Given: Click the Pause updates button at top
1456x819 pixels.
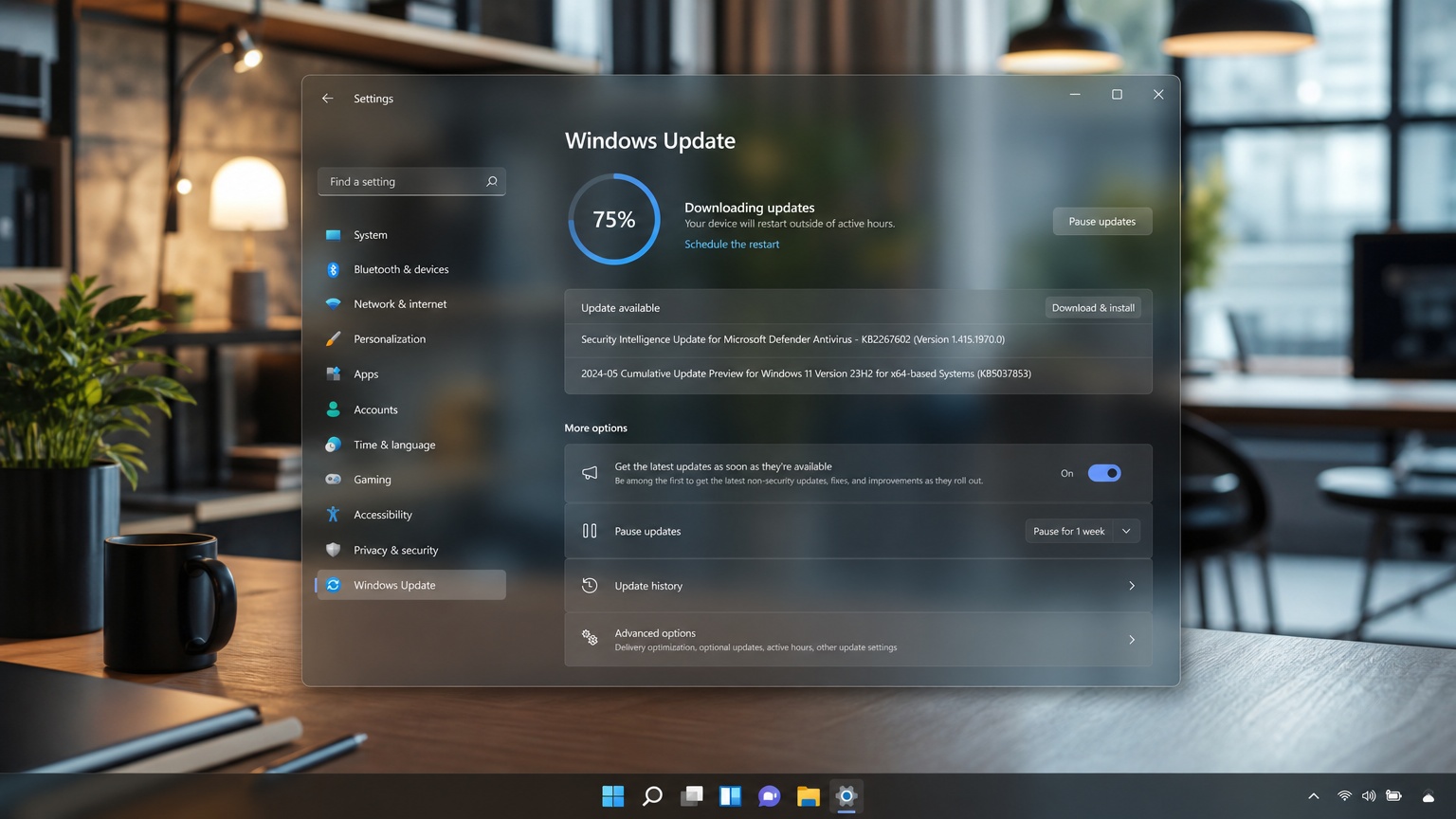Looking at the screenshot, I should (1102, 222).
